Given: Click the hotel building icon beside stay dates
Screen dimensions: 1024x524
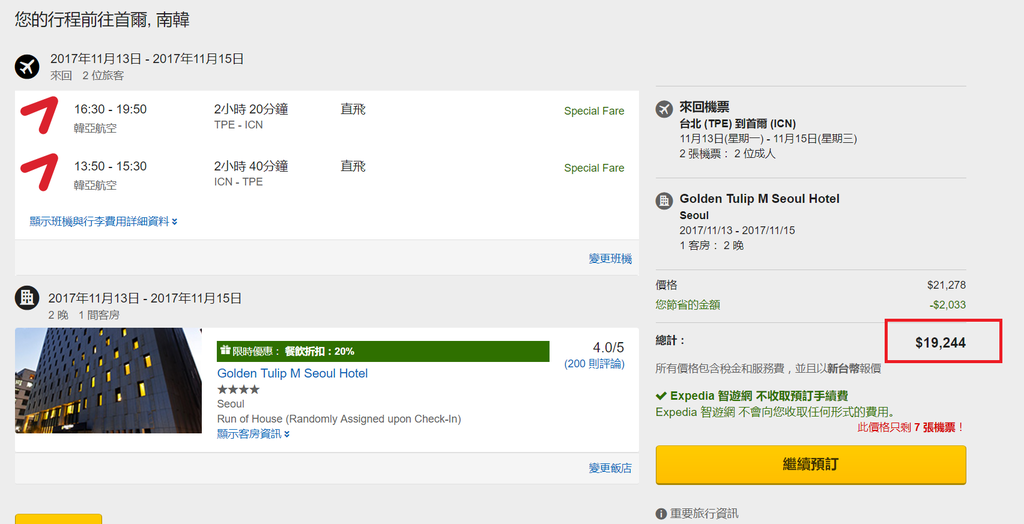Looking at the screenshot, I should coord(27,298).
